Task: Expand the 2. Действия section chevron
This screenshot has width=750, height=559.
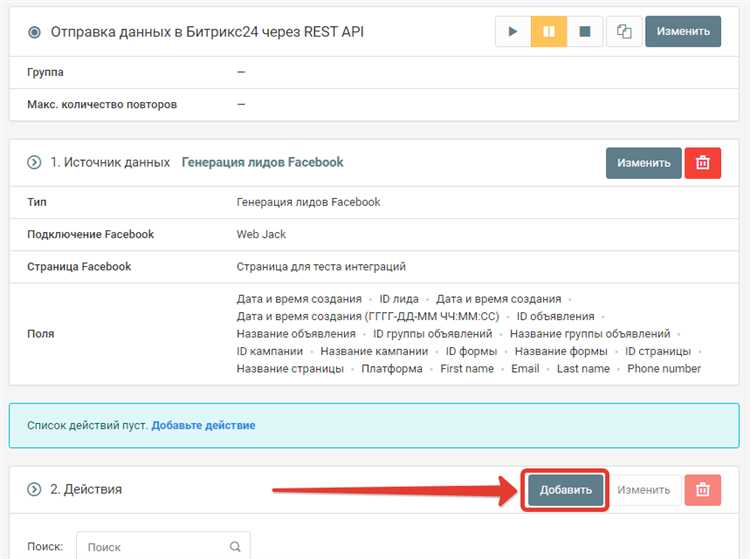Action: coord(34,490)
